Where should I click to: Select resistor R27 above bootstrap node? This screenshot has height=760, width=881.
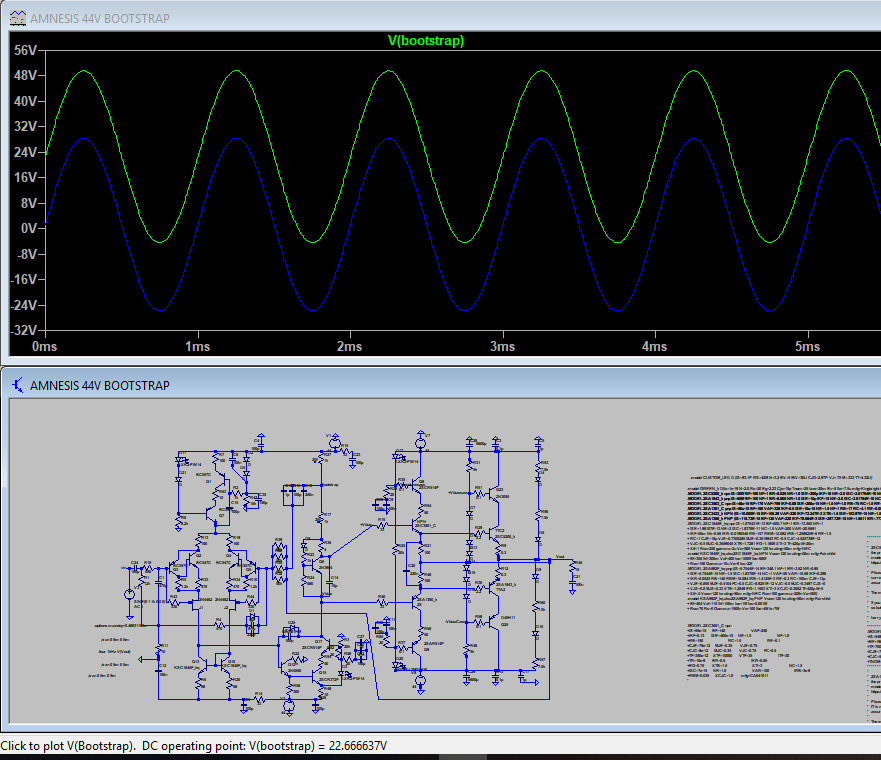321,458
